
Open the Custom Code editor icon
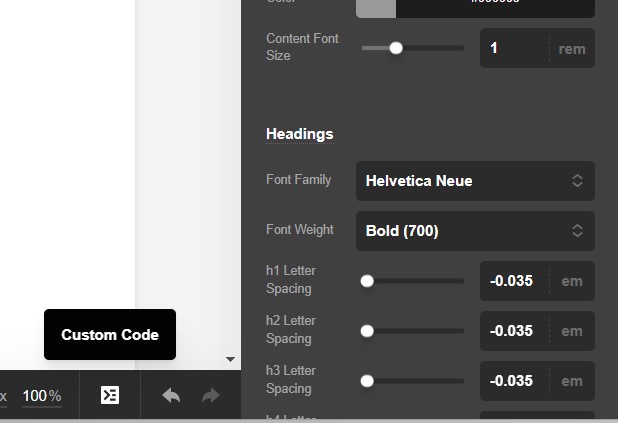tap(110, 395)
